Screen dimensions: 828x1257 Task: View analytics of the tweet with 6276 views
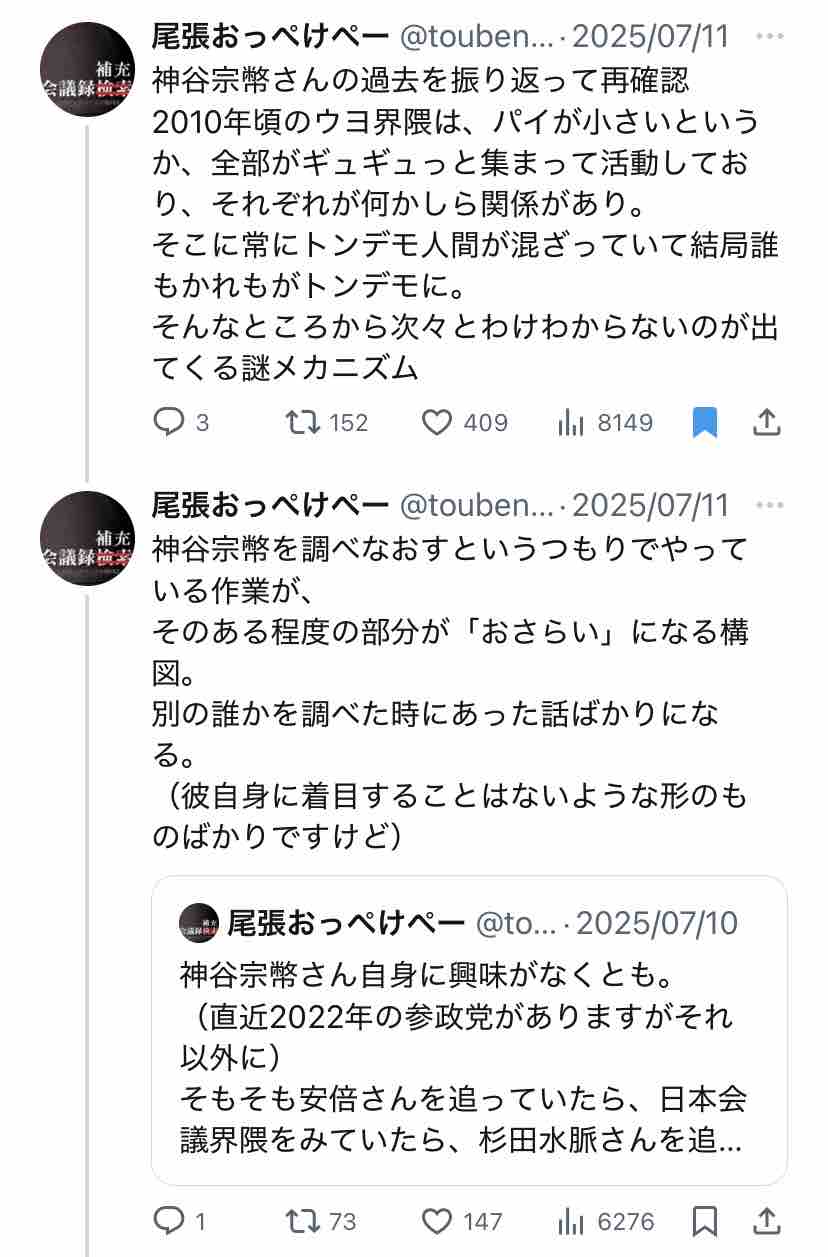point(606,1221)
